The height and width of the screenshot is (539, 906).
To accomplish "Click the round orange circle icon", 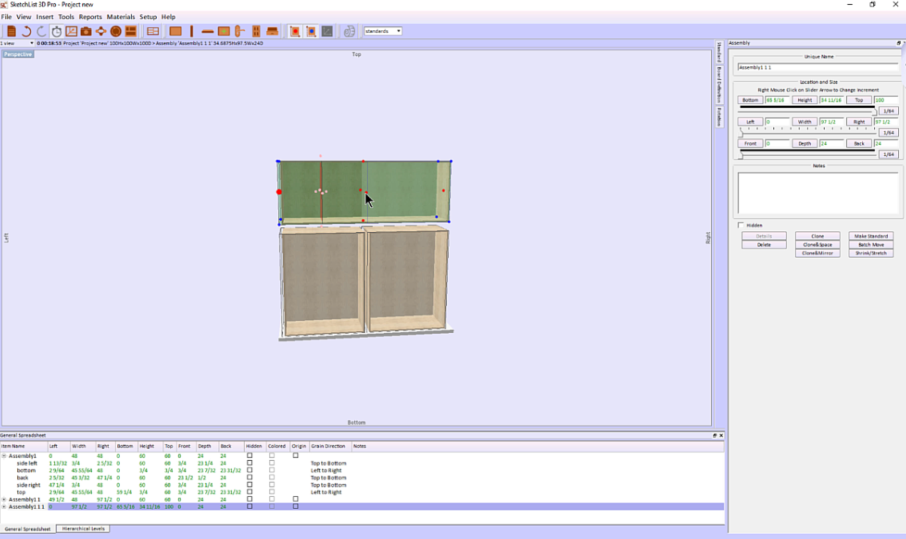I will [x=116, y=31].
